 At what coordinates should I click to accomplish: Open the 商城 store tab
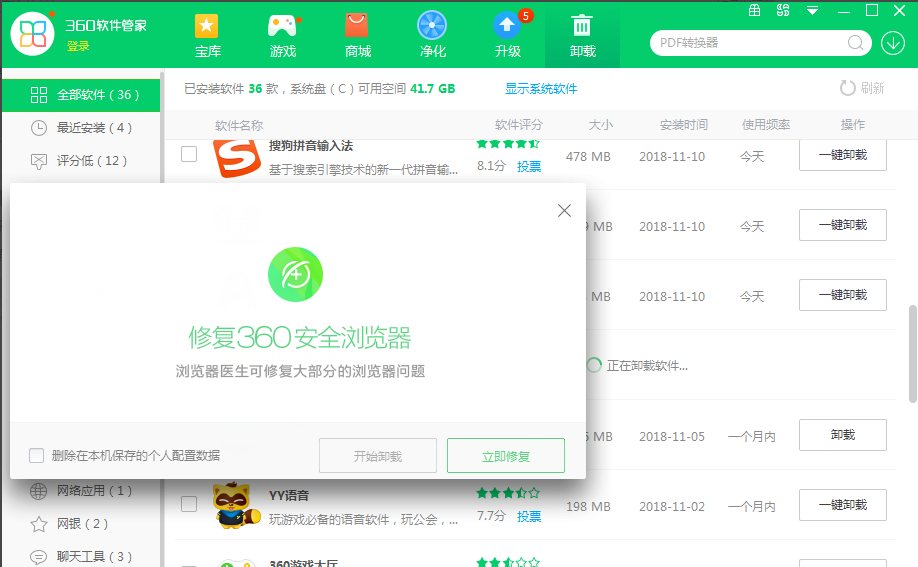pyautogui.click(x=357, y=36)
